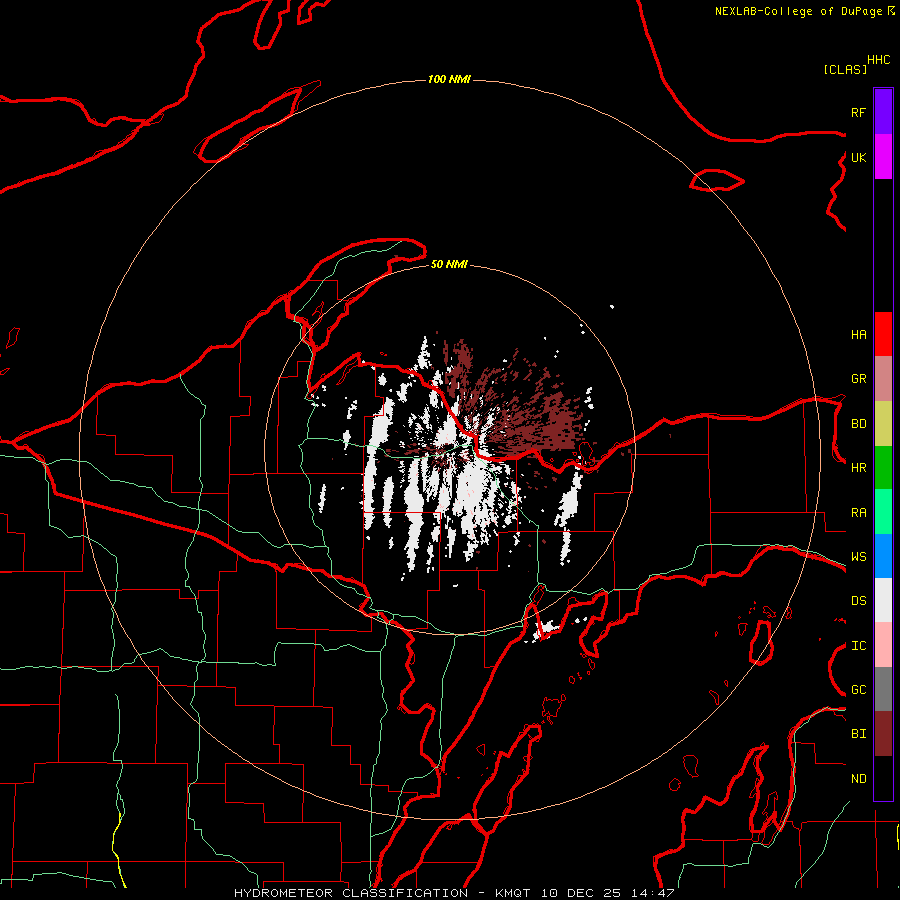Click the 50 NMI range ring label

coord(449,264)
